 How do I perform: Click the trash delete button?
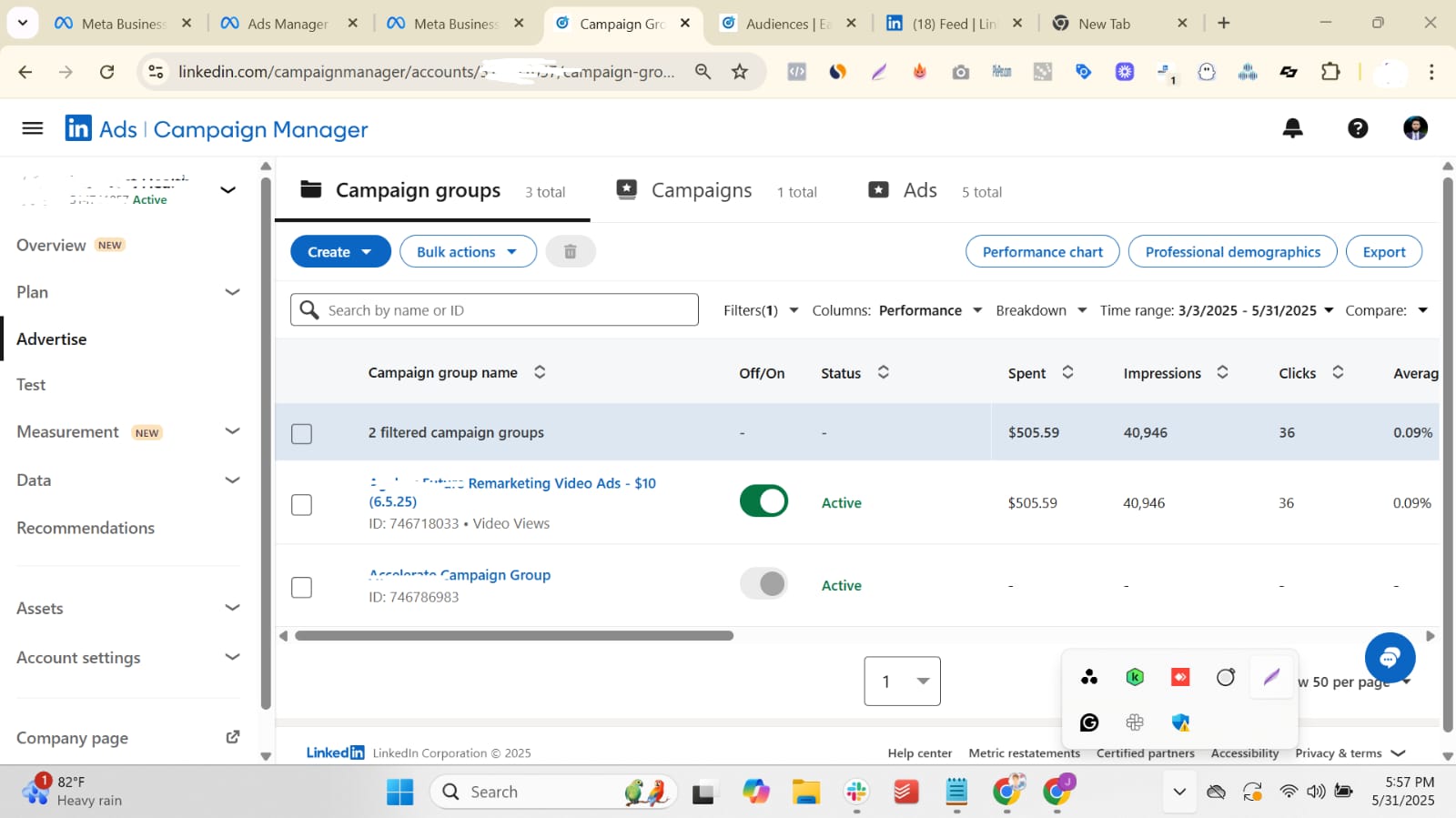point(571,251)
